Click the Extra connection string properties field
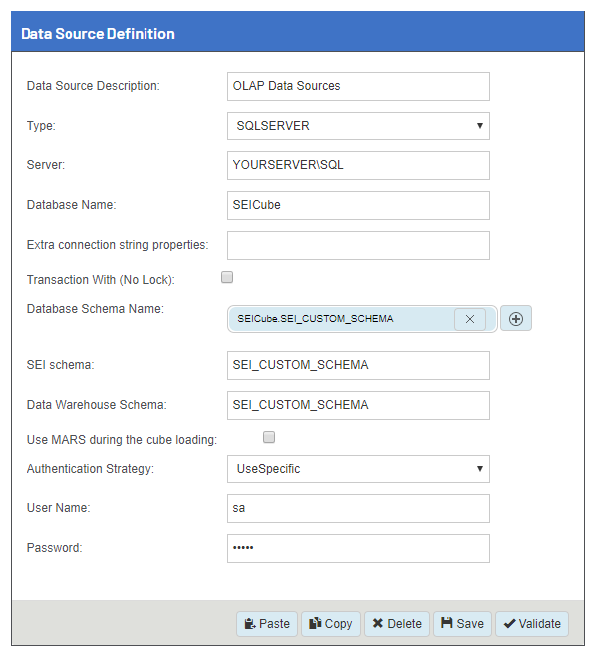The image size is (597, 646). (358, 245)
